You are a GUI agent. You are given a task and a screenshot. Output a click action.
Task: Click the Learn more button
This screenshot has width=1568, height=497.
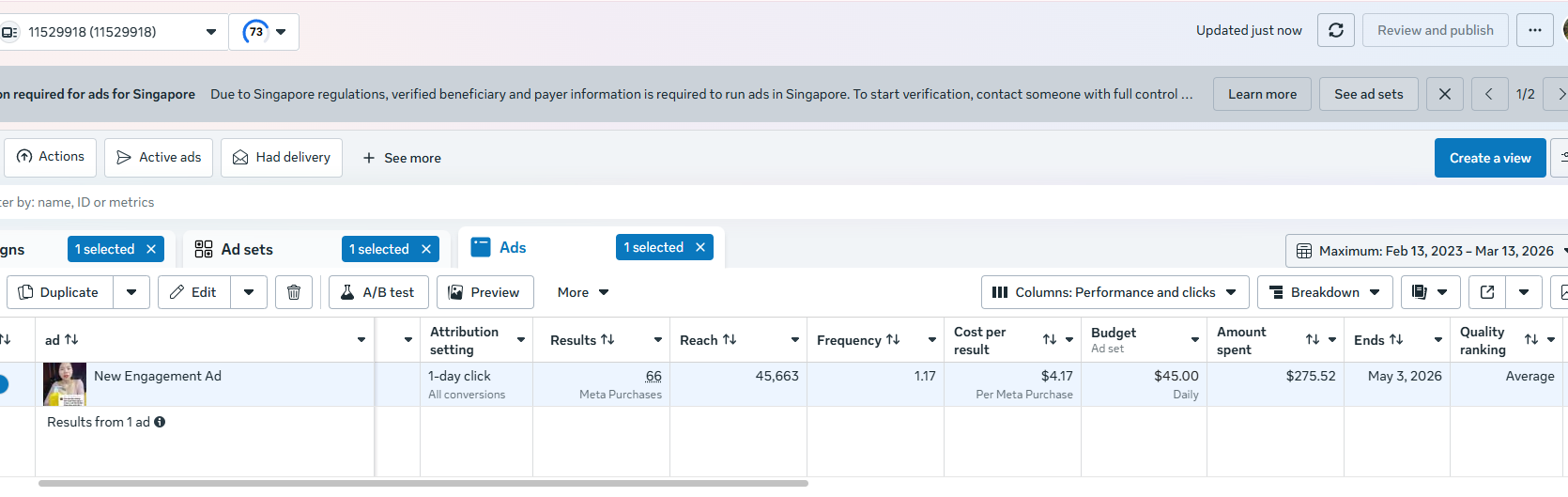point(1262,94)
